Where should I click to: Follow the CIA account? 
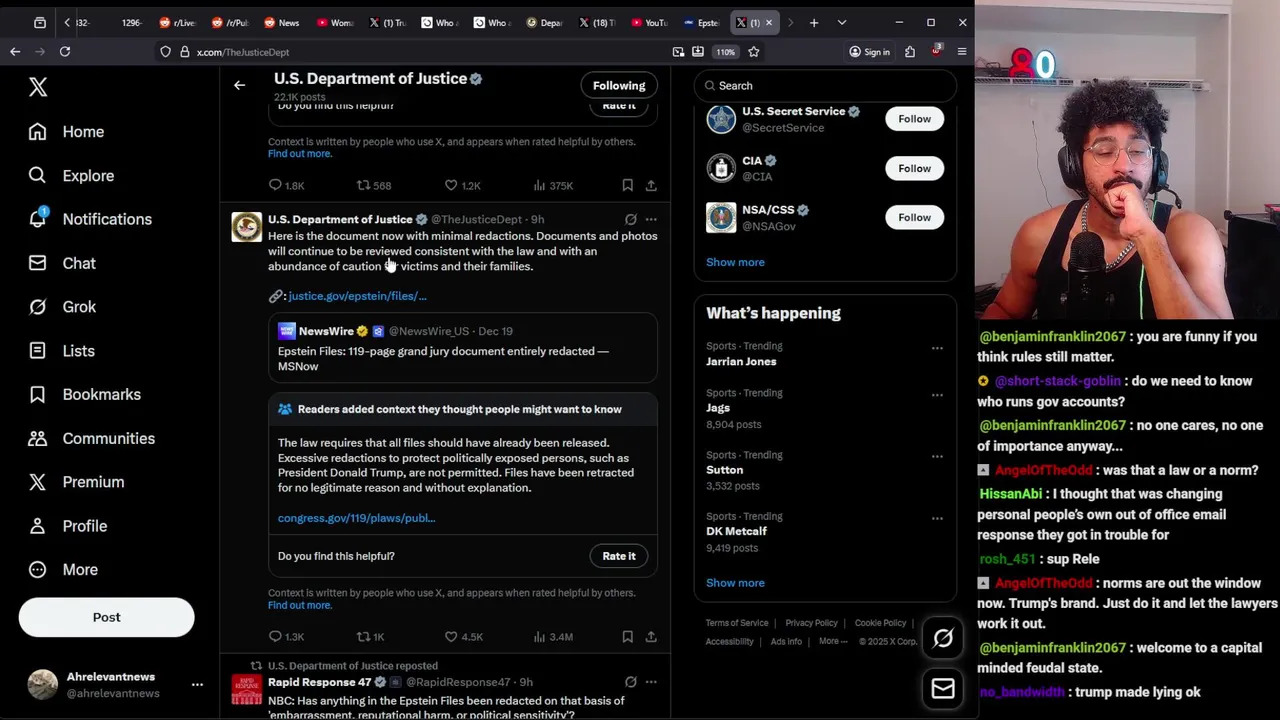tap(914, 168)
